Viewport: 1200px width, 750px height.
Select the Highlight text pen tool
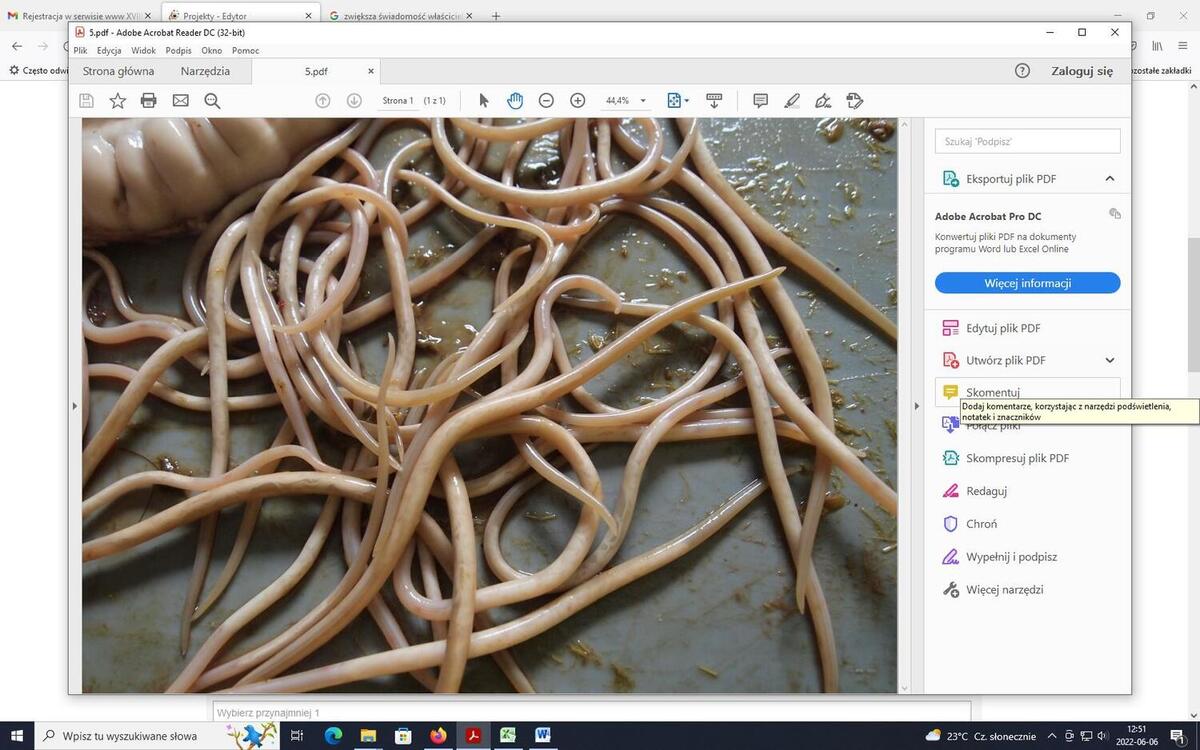coord(792,100)
